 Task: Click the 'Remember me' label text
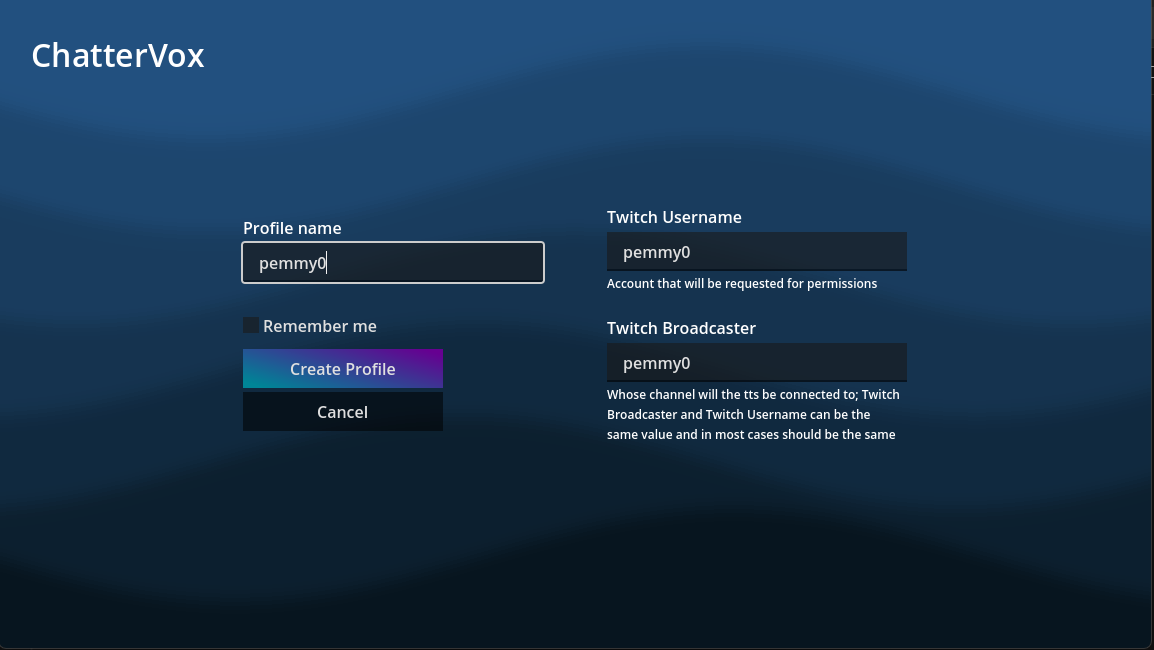click(x=319, y=326)
